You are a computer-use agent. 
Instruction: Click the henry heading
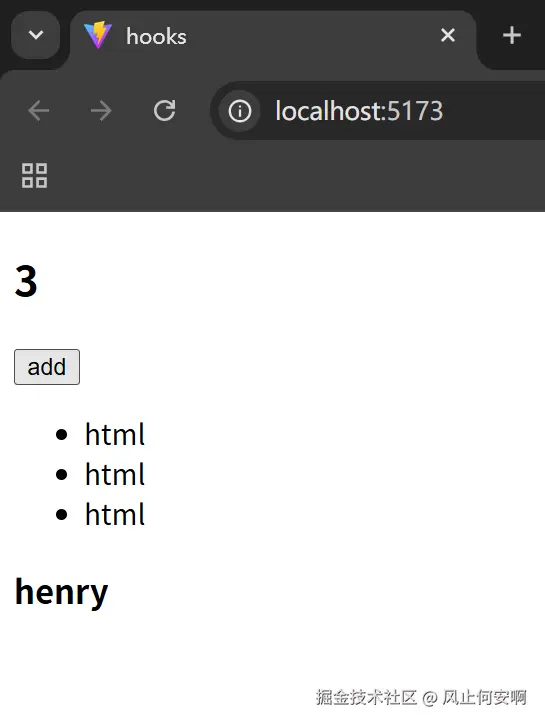[x=61, y=592]
